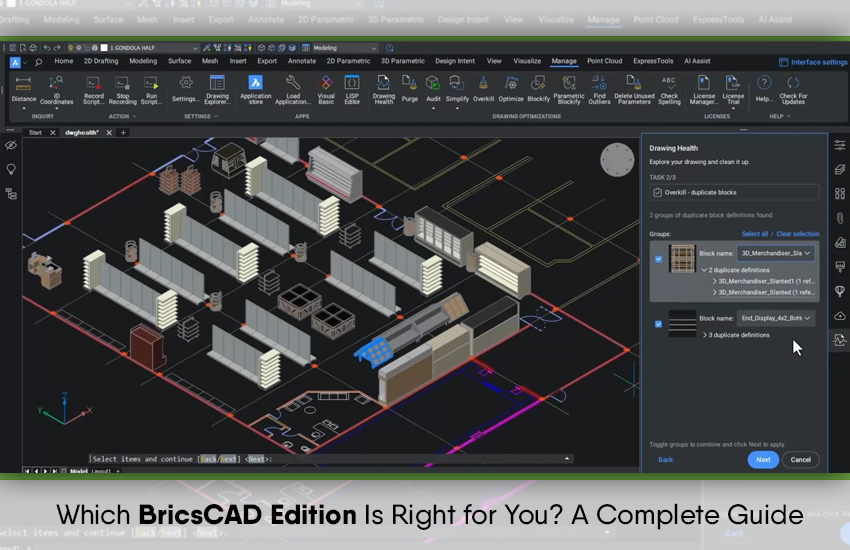Click the search magnifier near BricsCAD logo
850x550 pixels.
[x=38, y=62]
